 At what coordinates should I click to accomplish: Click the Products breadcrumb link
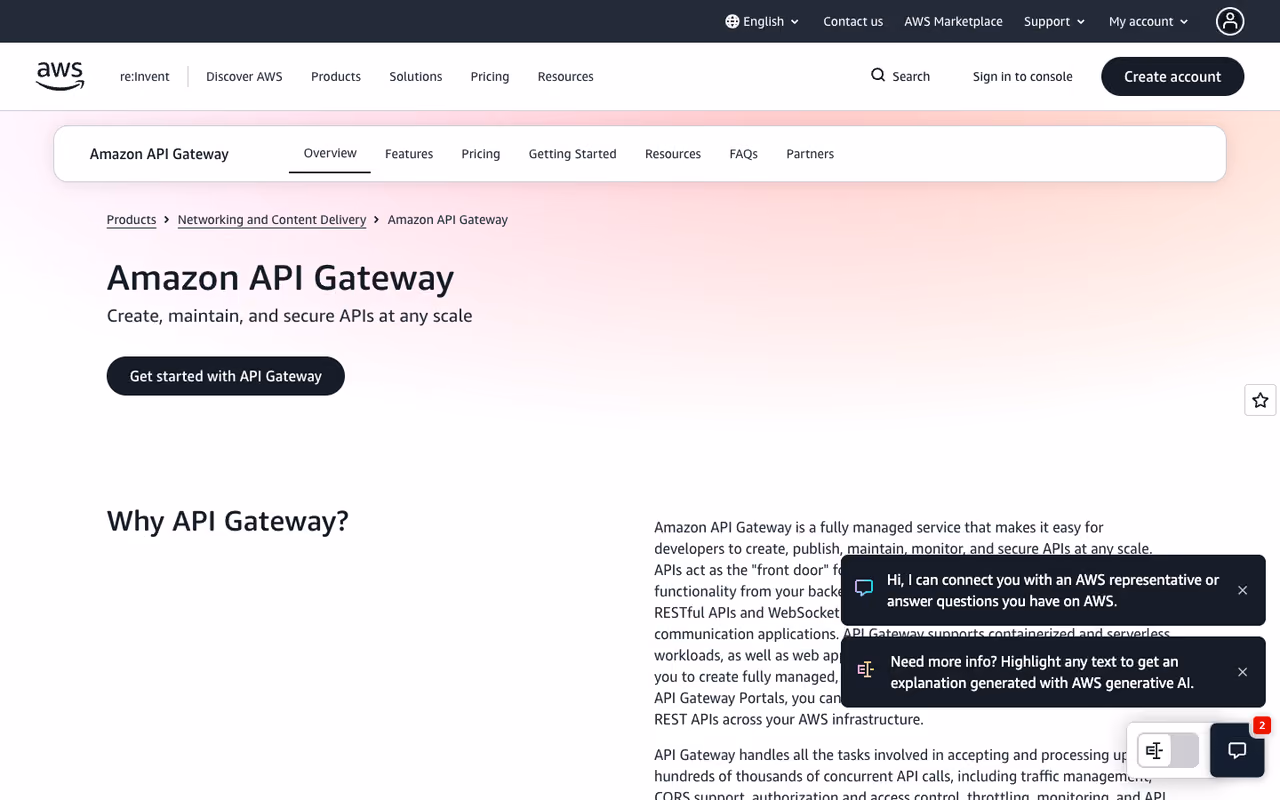[132, 220]
